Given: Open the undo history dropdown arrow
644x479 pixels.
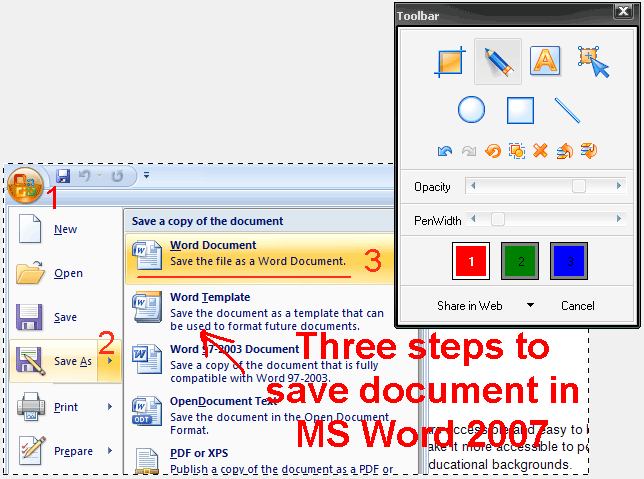Looking at the screenshot, I should (99, 176).
